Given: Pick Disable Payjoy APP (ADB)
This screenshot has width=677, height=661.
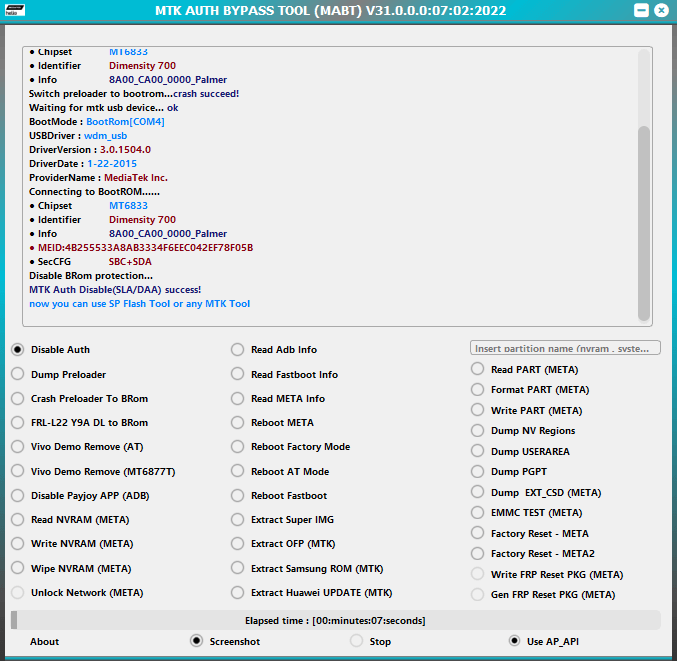Looking at the screenshot, I should point(18,495).
